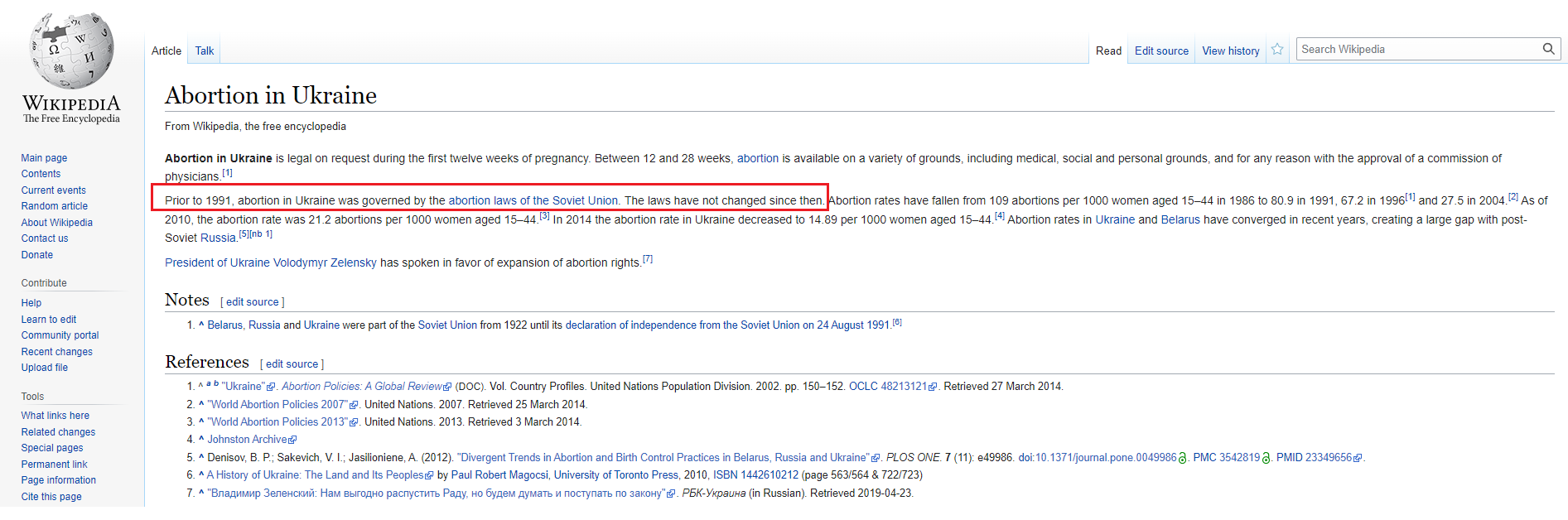
Task: Follow the abortion laws of the Soviet Union link
Action: [x=533, y=200]
